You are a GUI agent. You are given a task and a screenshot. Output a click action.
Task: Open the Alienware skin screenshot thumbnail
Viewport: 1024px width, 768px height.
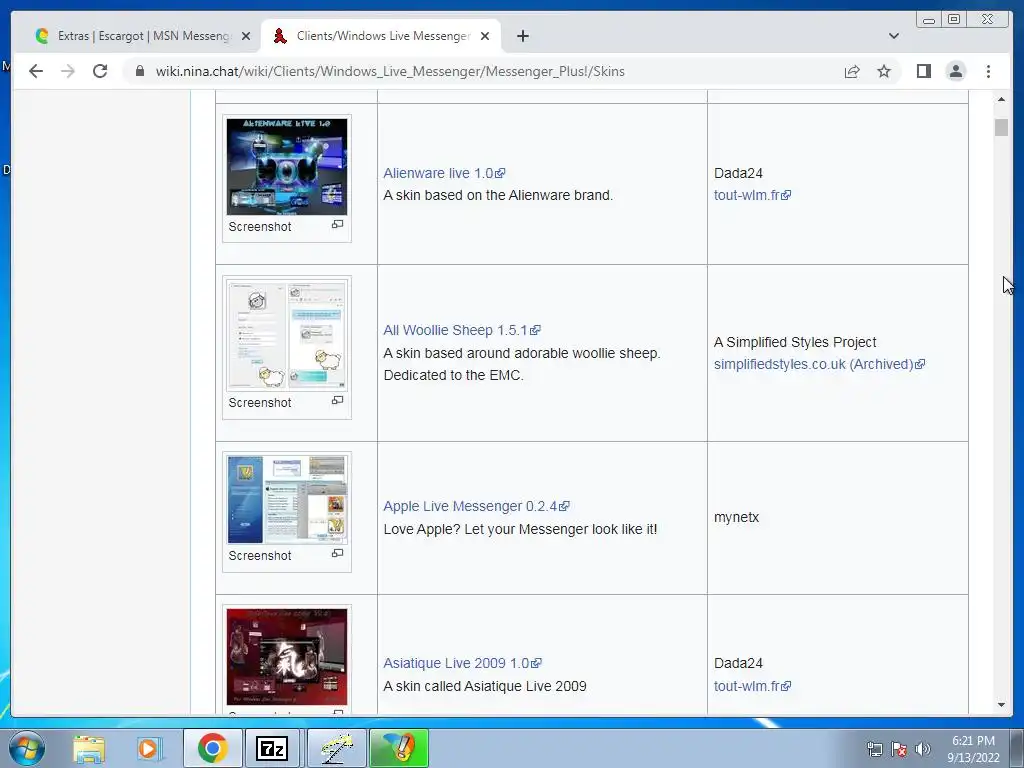287,167
